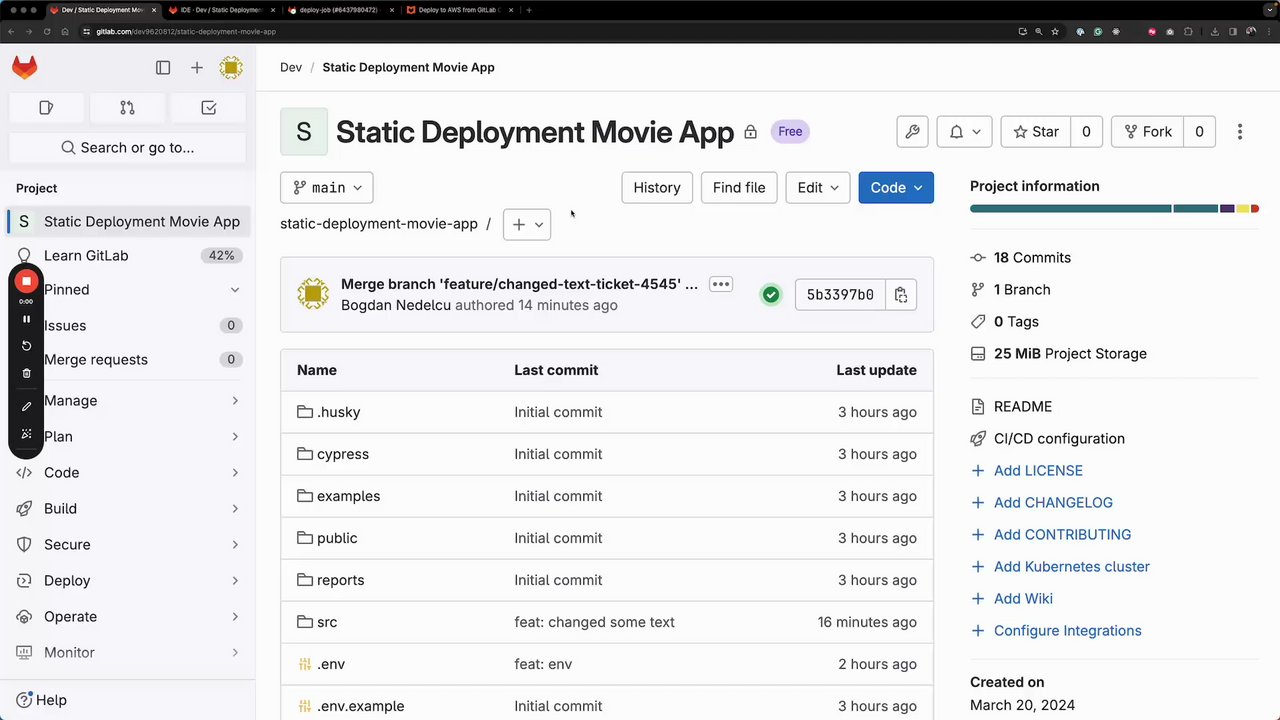Click the GitLab logo in the sidebar
Screen dimensions: 1280x720
[x=25, y=67]
